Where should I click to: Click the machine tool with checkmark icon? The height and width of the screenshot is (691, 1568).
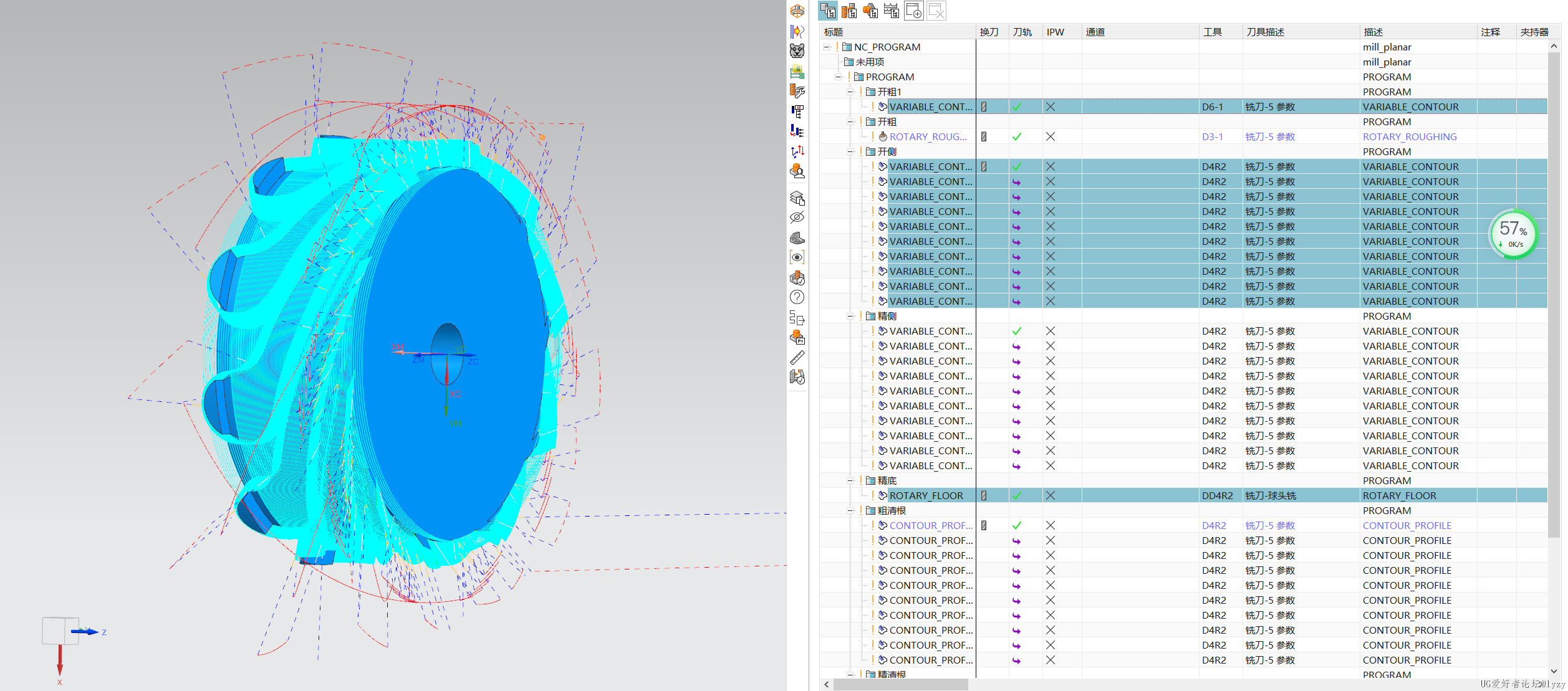pyautogui.click(x=797, y=377)
